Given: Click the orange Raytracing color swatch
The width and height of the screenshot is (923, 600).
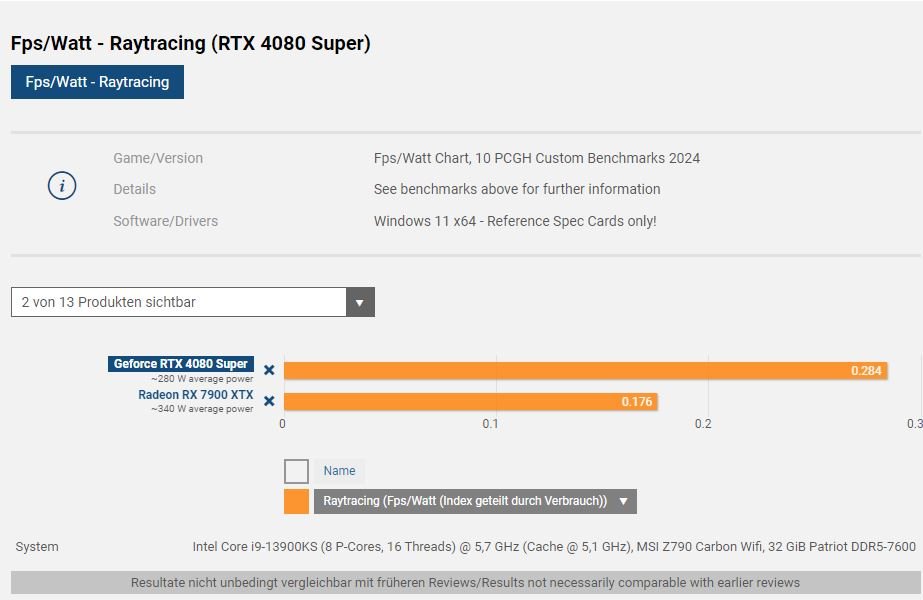Looking at the screenshot, I should pos(296,502).
